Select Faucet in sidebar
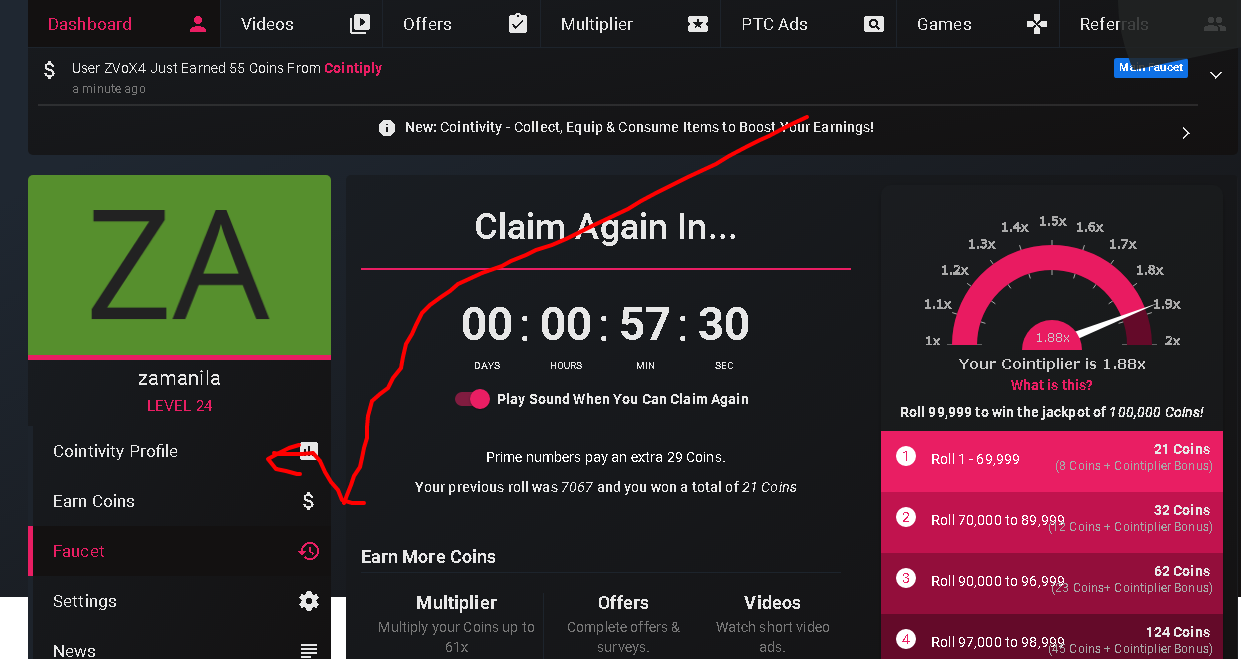 point(179,551)
